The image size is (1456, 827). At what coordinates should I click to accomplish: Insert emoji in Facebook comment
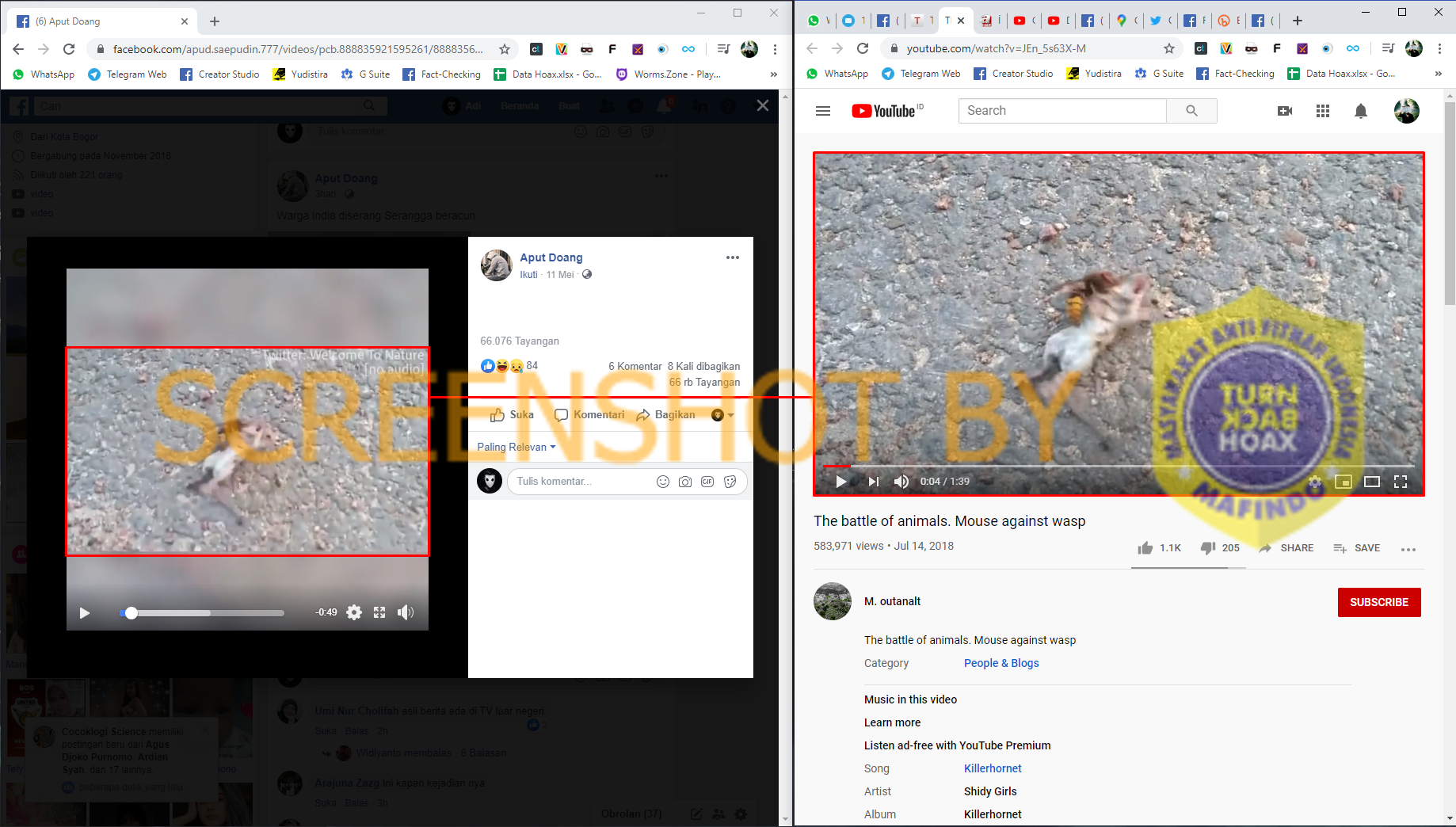(663, 482)
